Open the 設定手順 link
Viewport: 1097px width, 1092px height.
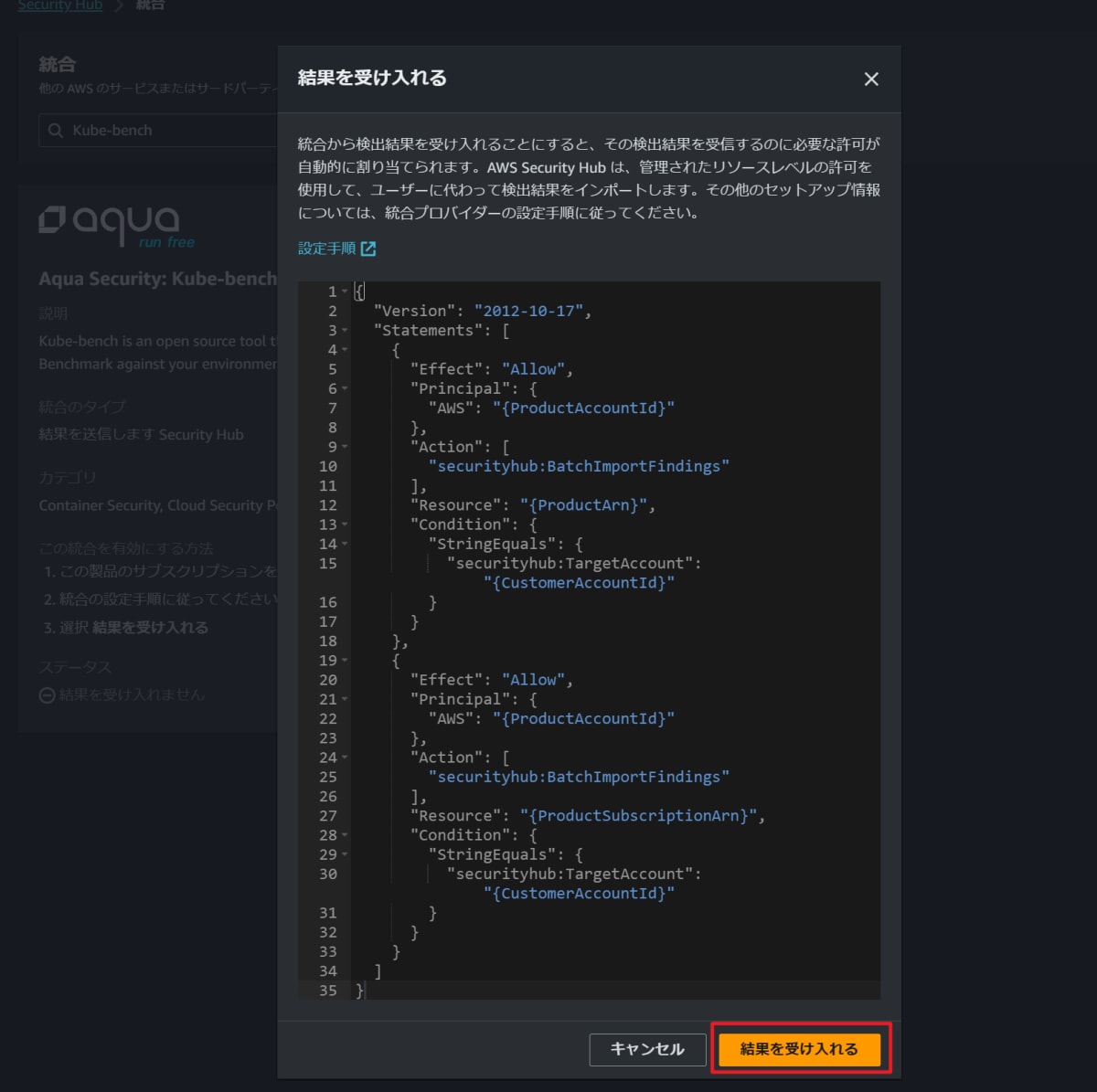coord(326,249)
